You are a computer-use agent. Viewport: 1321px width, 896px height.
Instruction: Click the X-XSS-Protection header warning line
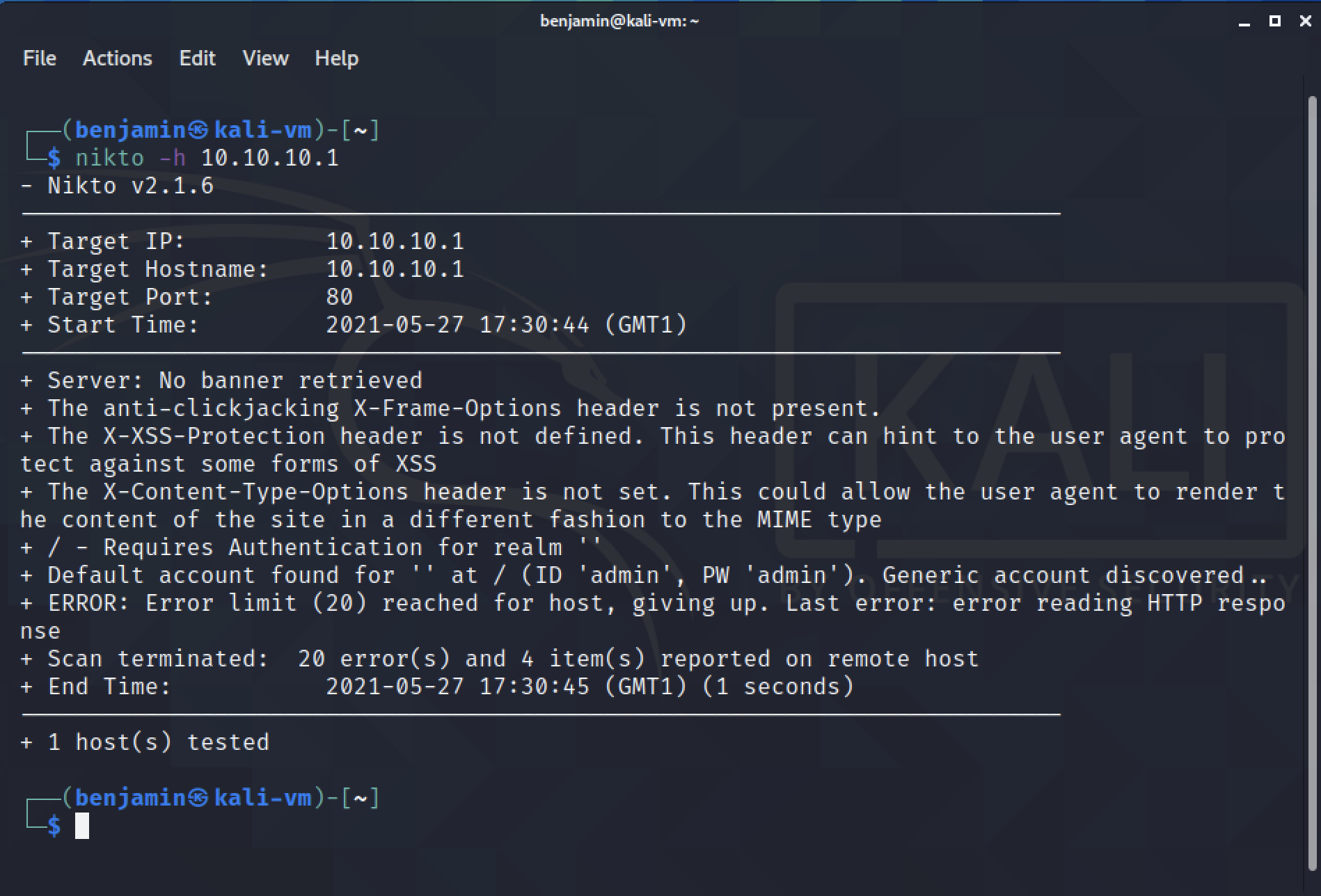pos(653,450)
